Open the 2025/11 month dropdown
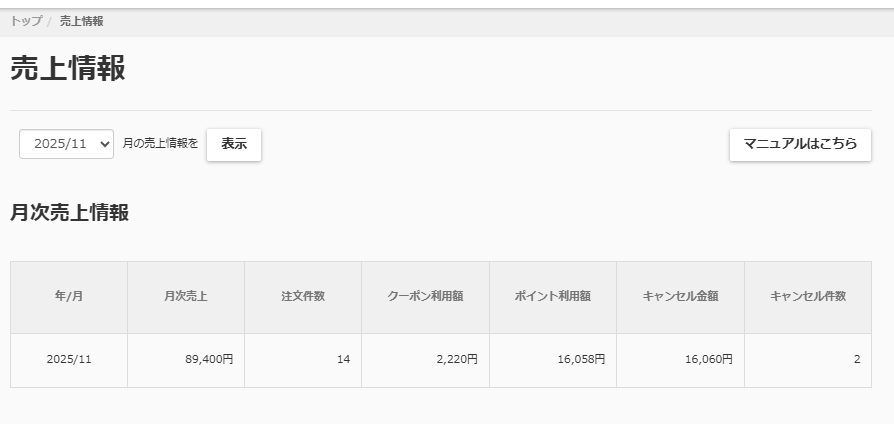This screenshot has width=894, height=424. point(67,144)
